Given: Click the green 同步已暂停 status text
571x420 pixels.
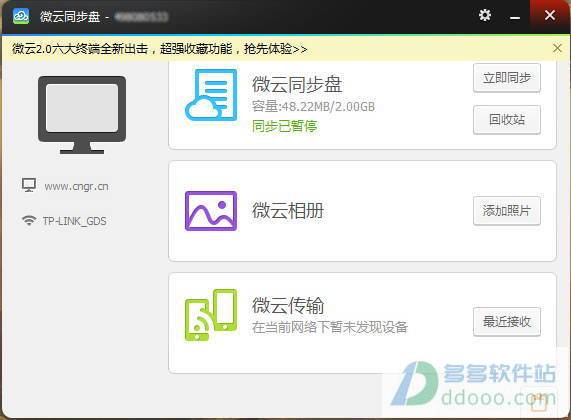Looking at the screenshot, I should 284,126.
